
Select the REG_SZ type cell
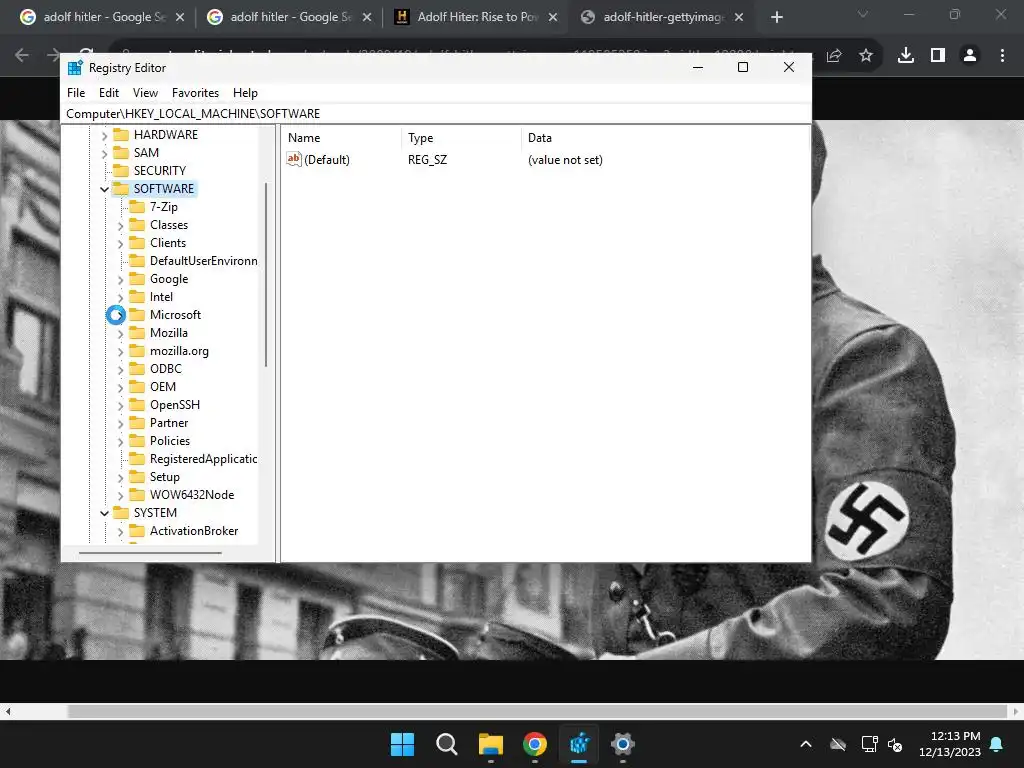point(427,159)
